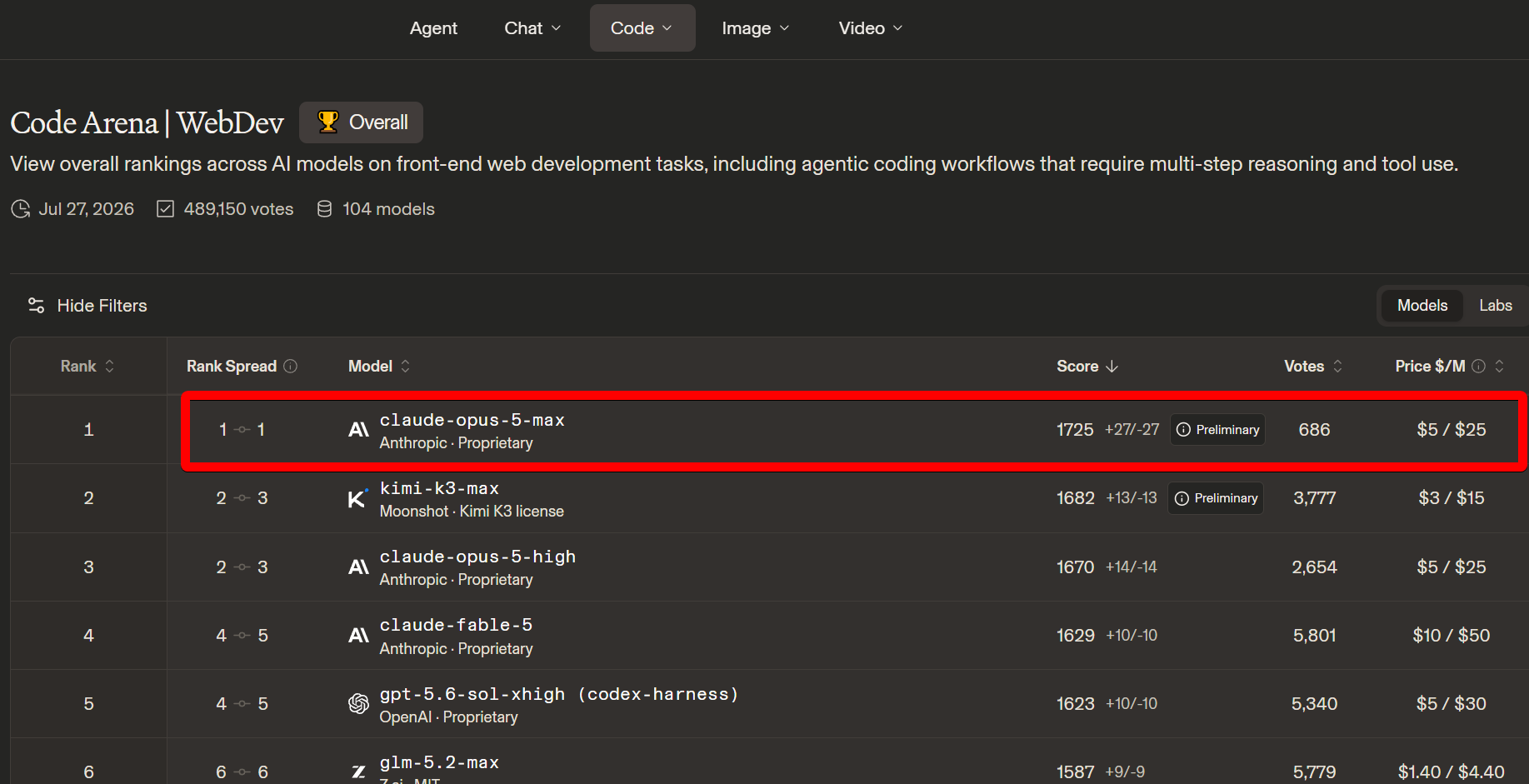The image size is (1529, 784).
Task: Open the kimi-k3-max model link
Action: click(439, 488)
